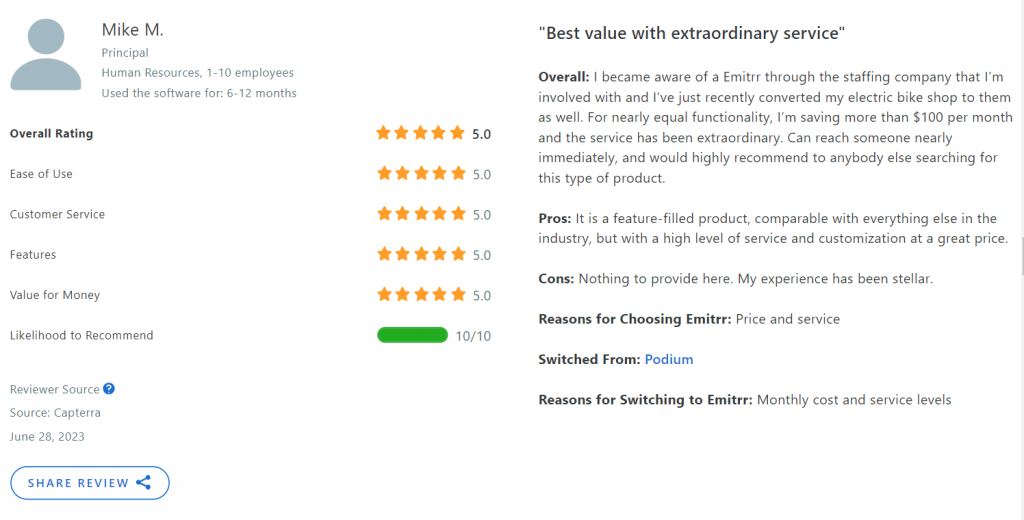Screen dimensions: 1024x520
Task: Click the Source: Capterra text
Action: point(56,413)
